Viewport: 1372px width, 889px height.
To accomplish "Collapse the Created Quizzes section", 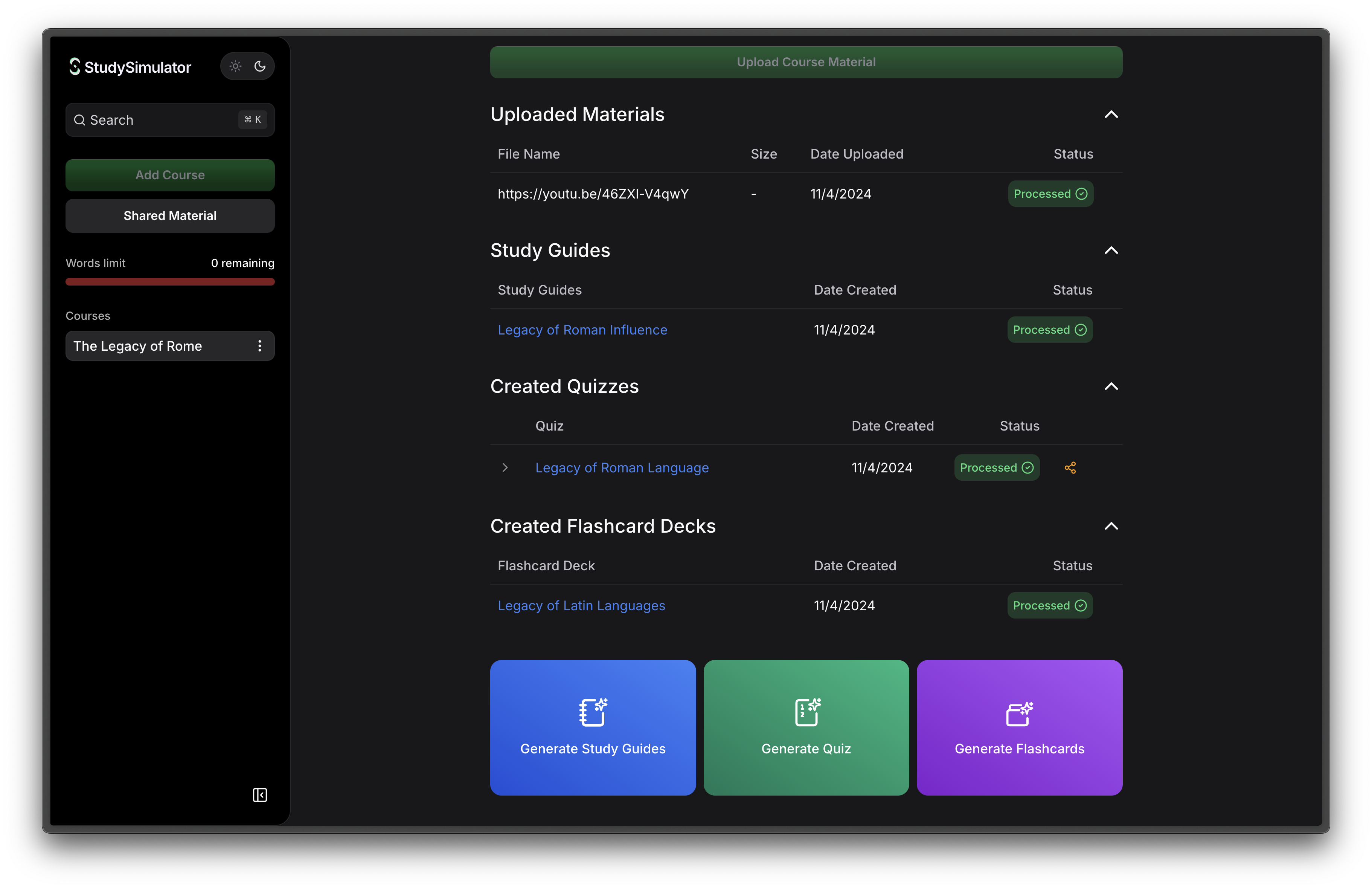I will click(x=1111, y=386).
